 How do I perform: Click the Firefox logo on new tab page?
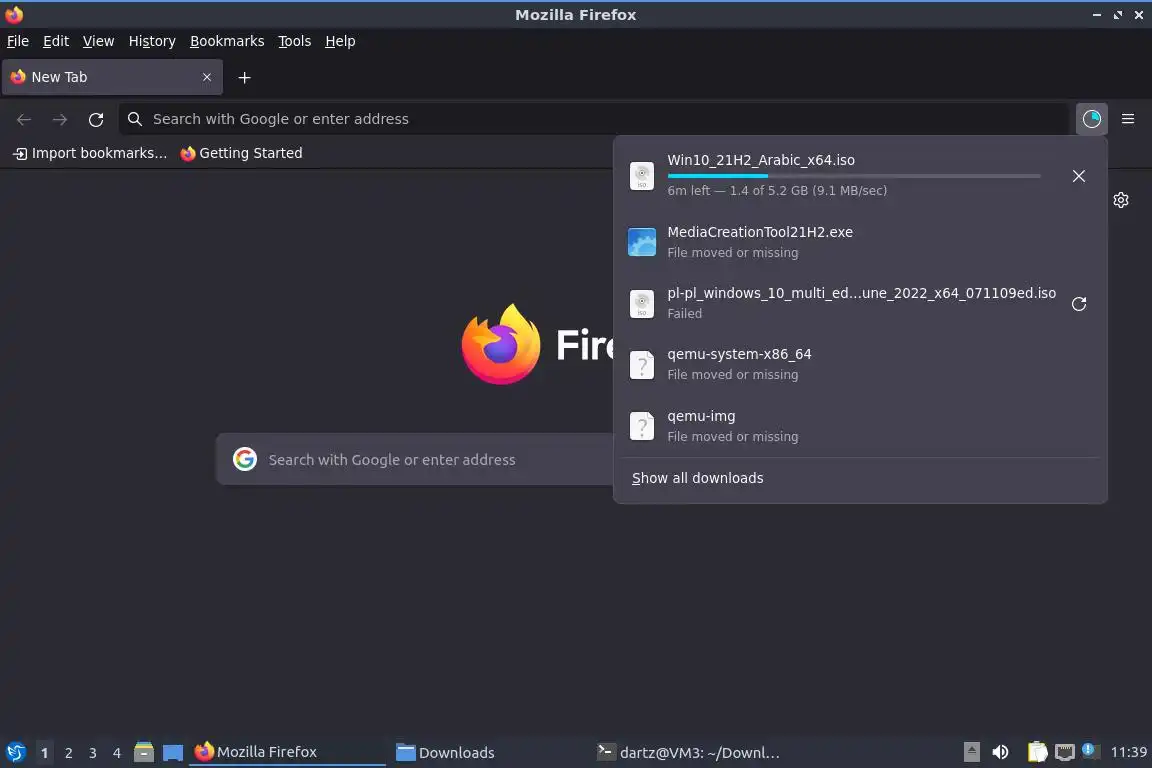coord(501,344)
